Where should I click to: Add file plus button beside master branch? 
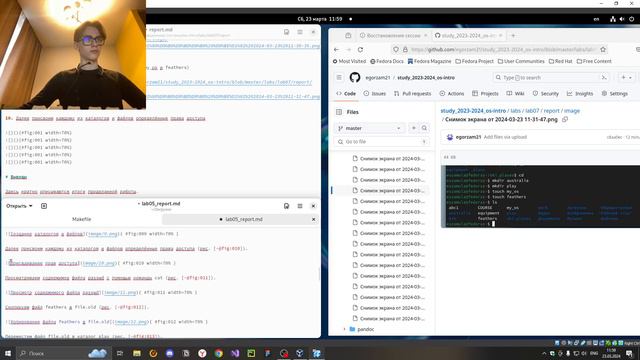point(413,128)
